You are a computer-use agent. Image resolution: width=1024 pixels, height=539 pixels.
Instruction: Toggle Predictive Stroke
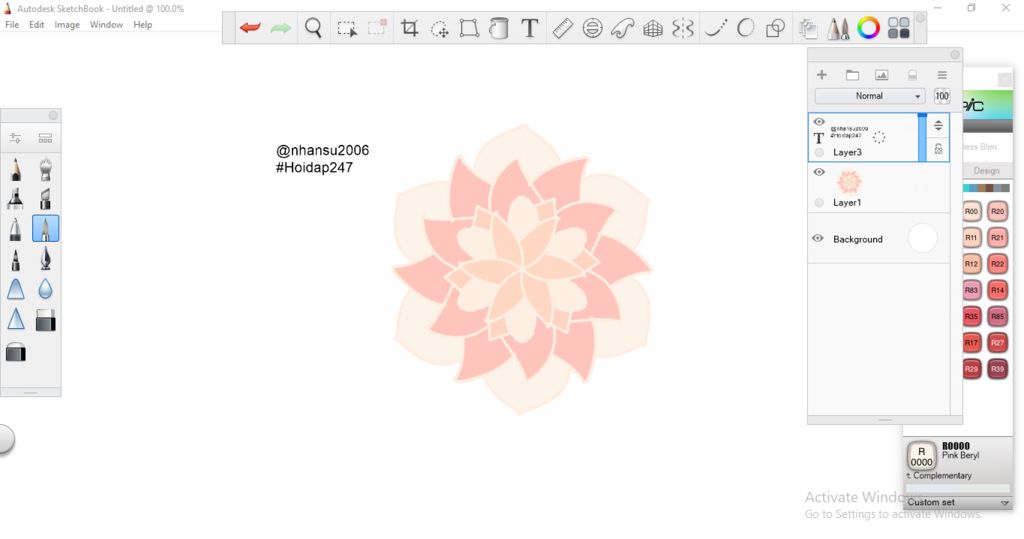click(x=745, y=28)
